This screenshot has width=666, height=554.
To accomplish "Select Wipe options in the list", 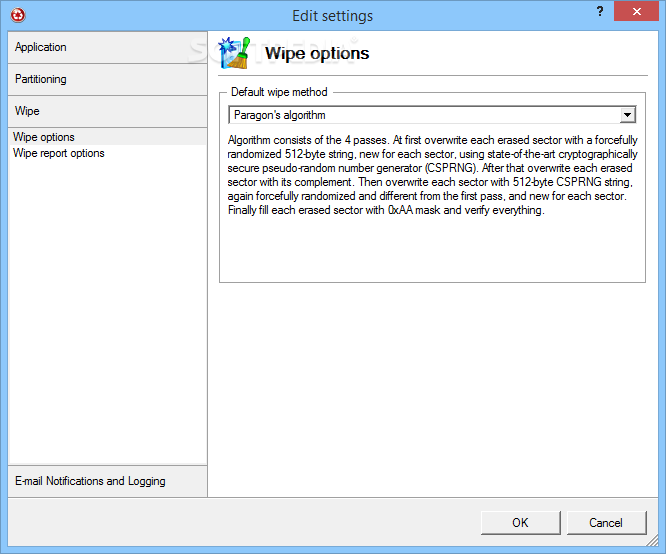I will [107, 137].
